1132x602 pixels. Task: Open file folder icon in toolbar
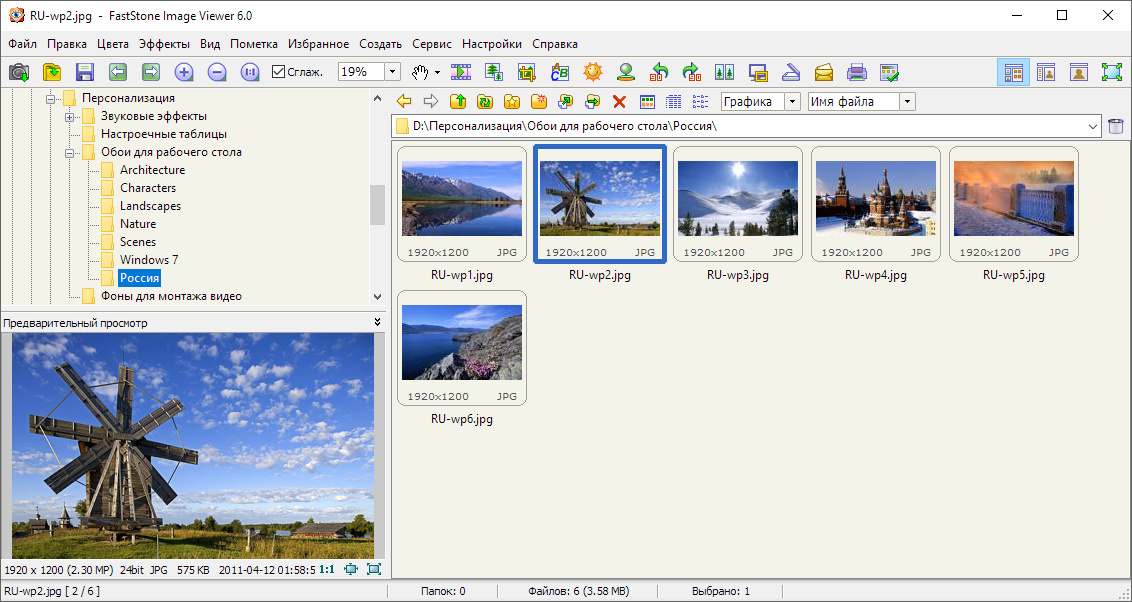click(52, 71)
